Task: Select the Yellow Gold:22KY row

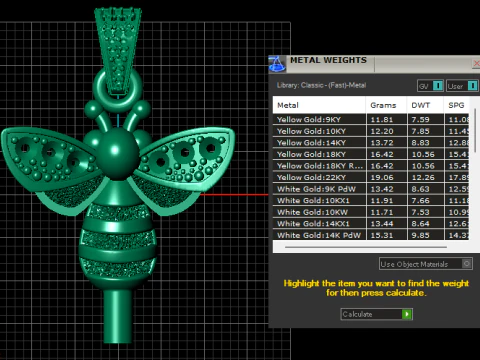Action: pyautogui.click(x=371, y=177)
